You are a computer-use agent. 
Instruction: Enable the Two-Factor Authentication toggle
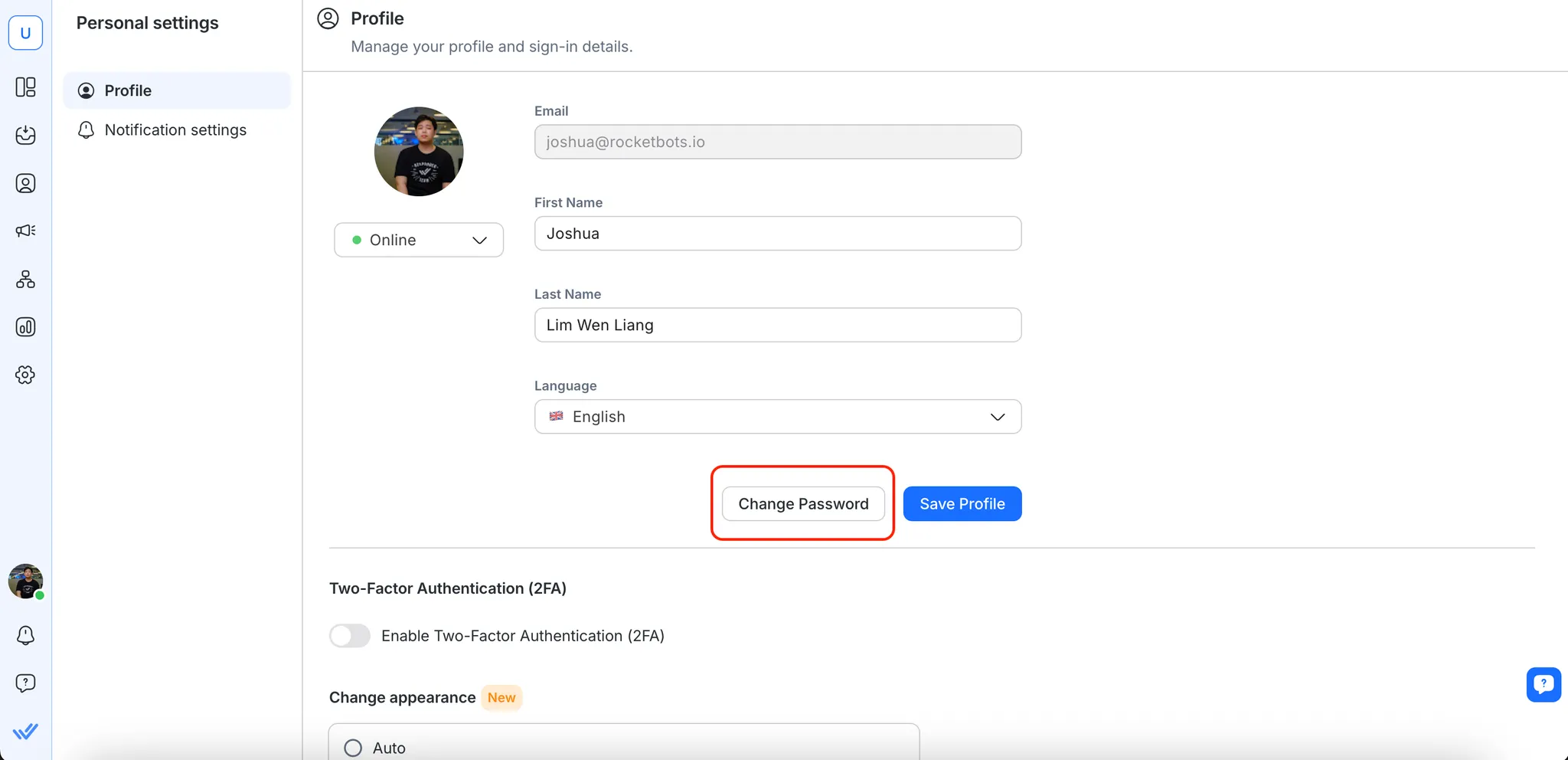coord(350,636)
